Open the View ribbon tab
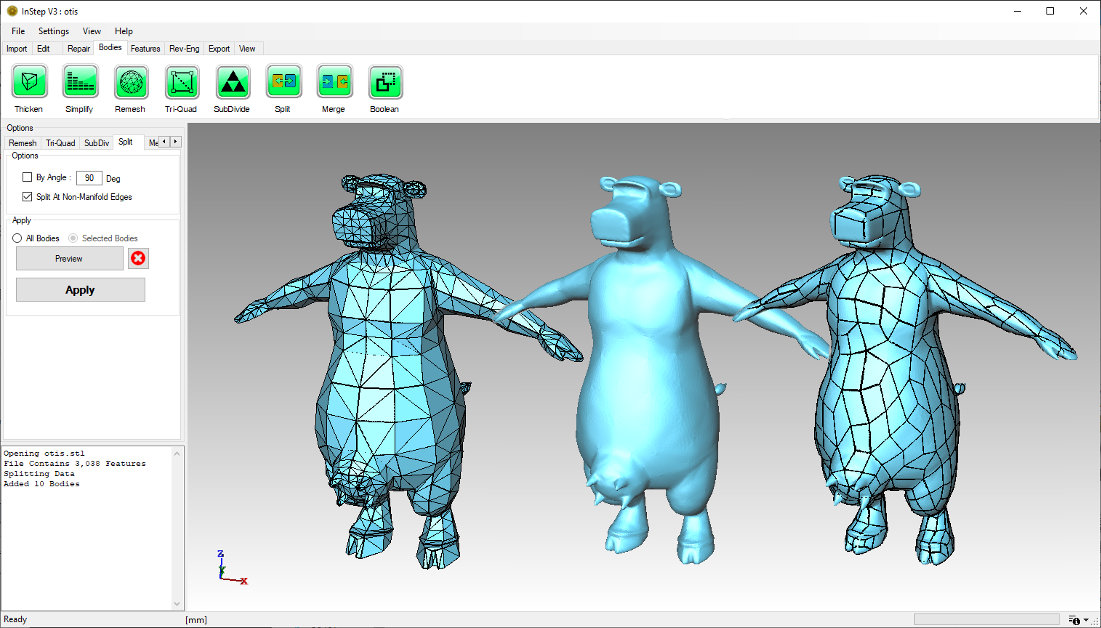This screenshot has width=1101, height=628. click(247, 48)
